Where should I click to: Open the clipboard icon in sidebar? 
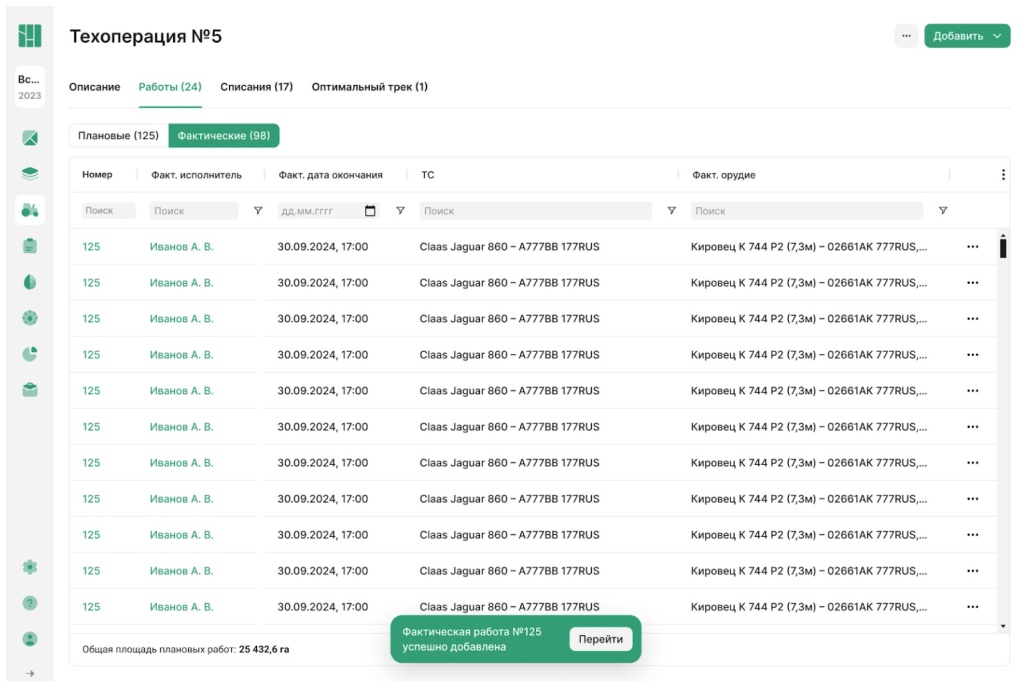(30, 246)
